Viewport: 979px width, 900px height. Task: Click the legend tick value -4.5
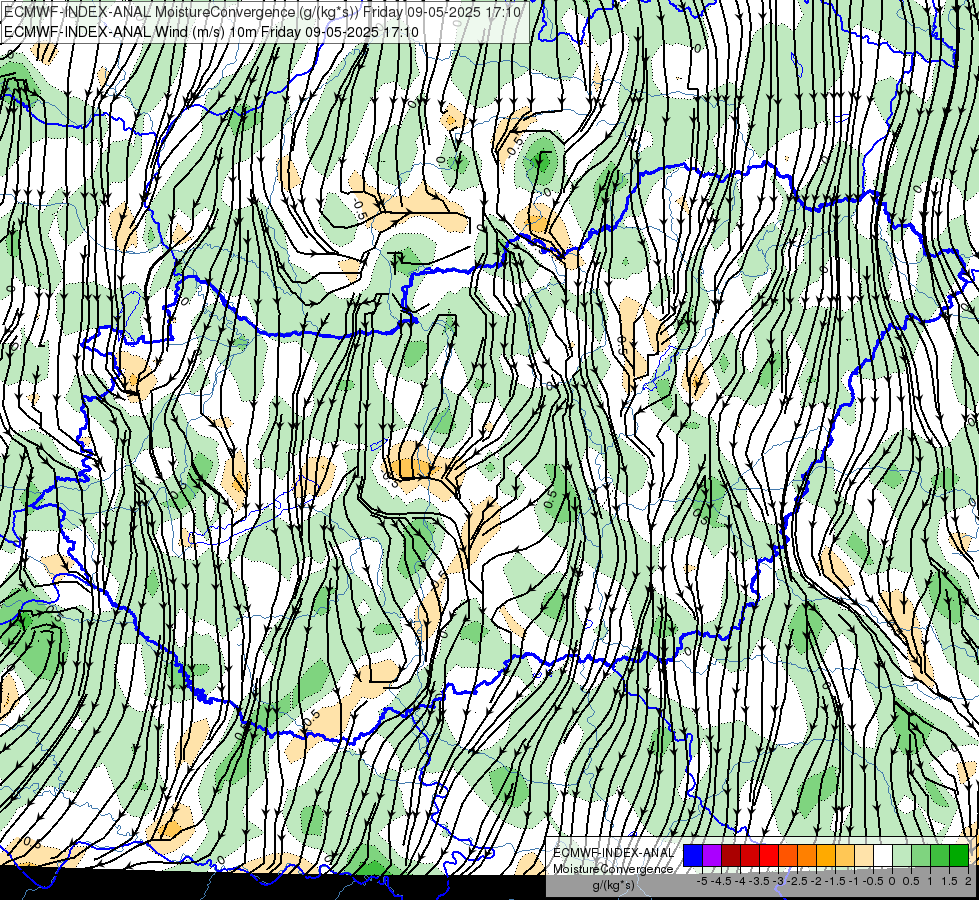point(721,881)
